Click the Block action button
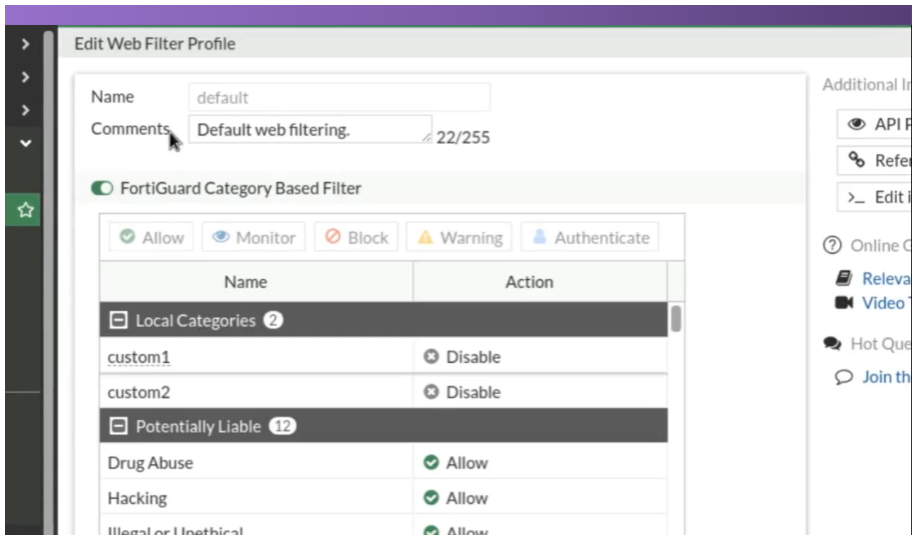 (x=356, y=237)
